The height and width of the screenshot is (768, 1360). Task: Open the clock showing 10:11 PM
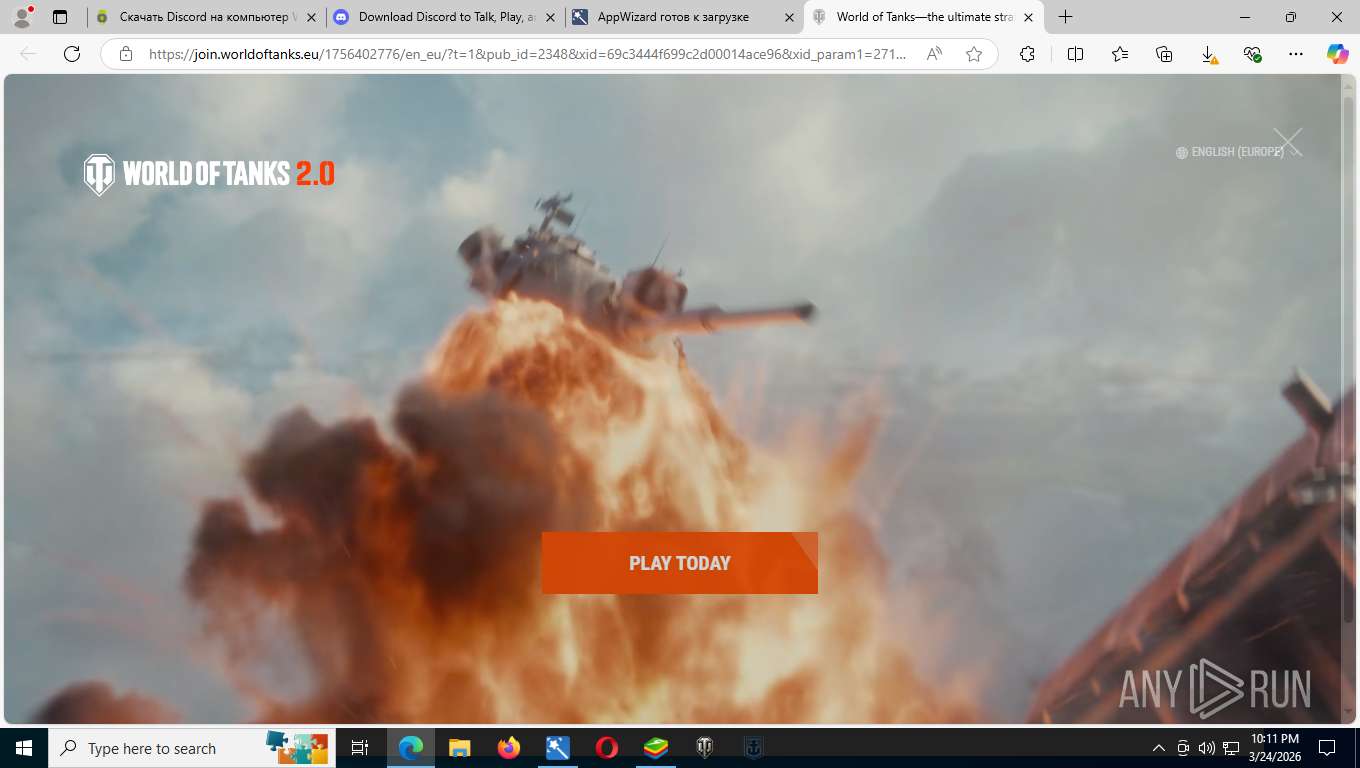click(1276, 748)
